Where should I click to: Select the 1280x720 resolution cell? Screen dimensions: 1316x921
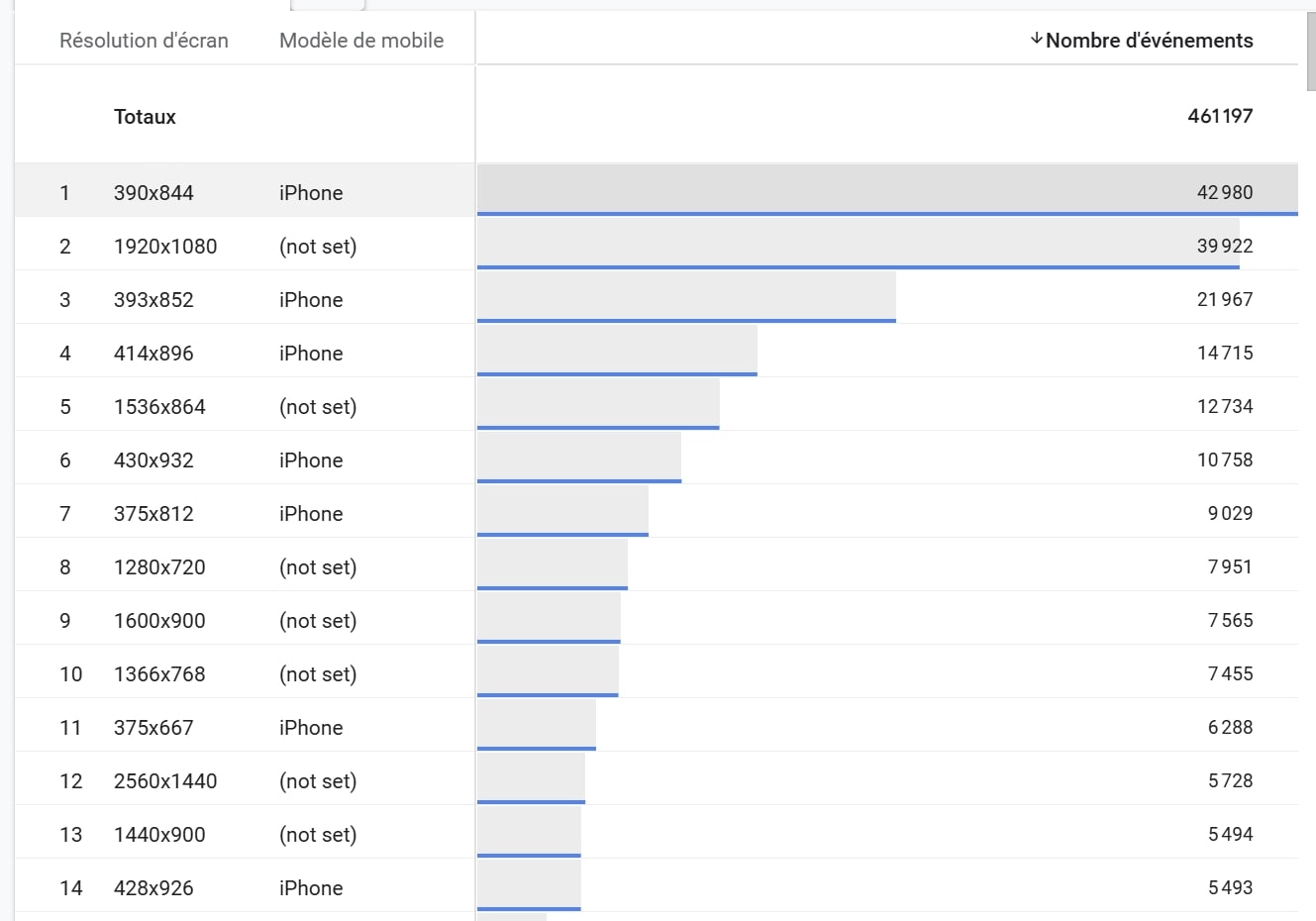(x=159, y=567)
